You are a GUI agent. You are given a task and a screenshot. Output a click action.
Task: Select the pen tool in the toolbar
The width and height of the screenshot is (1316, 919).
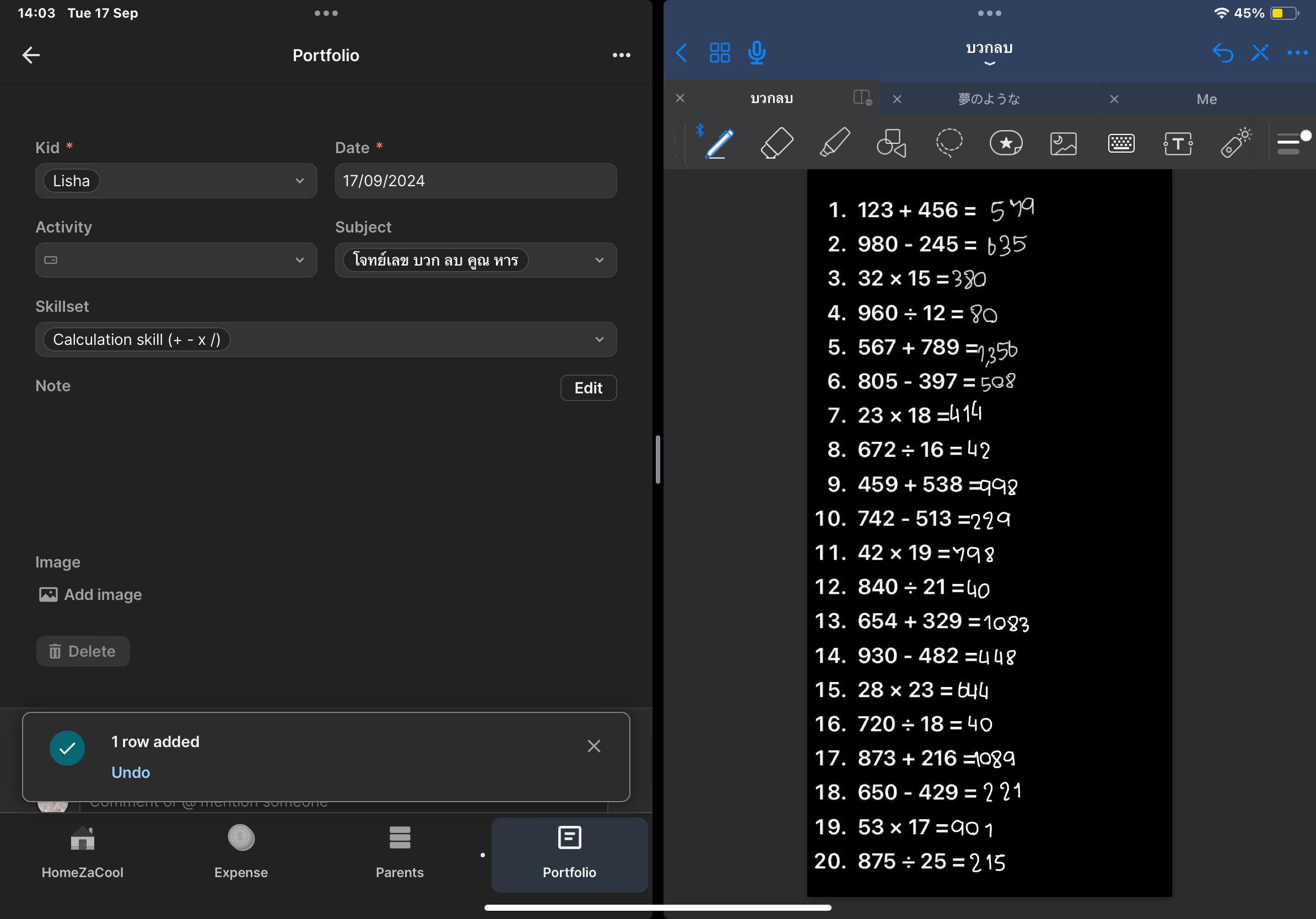(x=719, y=143)
